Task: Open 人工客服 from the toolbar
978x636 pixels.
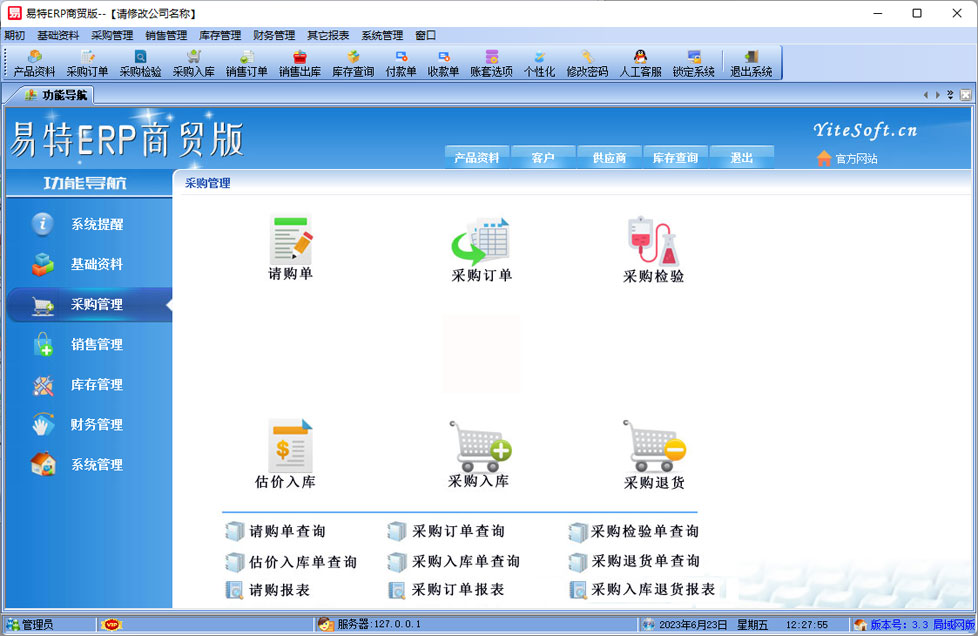Action: point(640,64)
